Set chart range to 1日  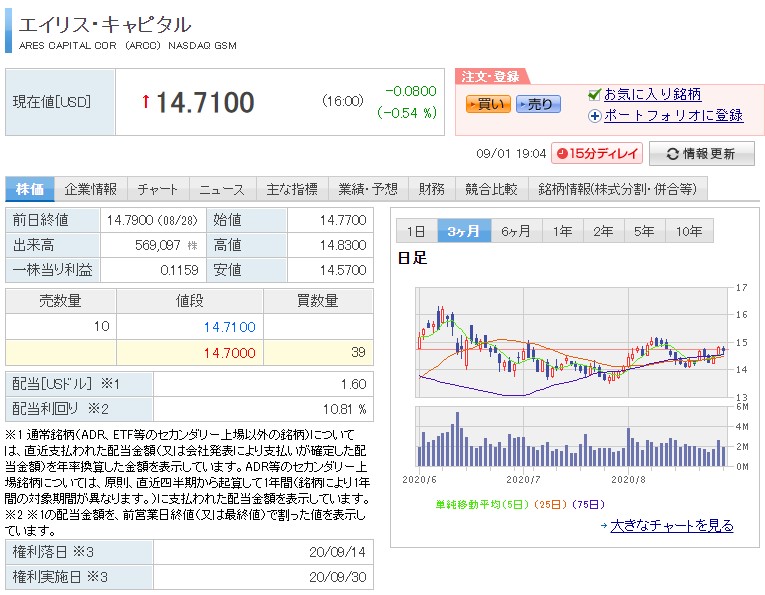pos(416,231)
